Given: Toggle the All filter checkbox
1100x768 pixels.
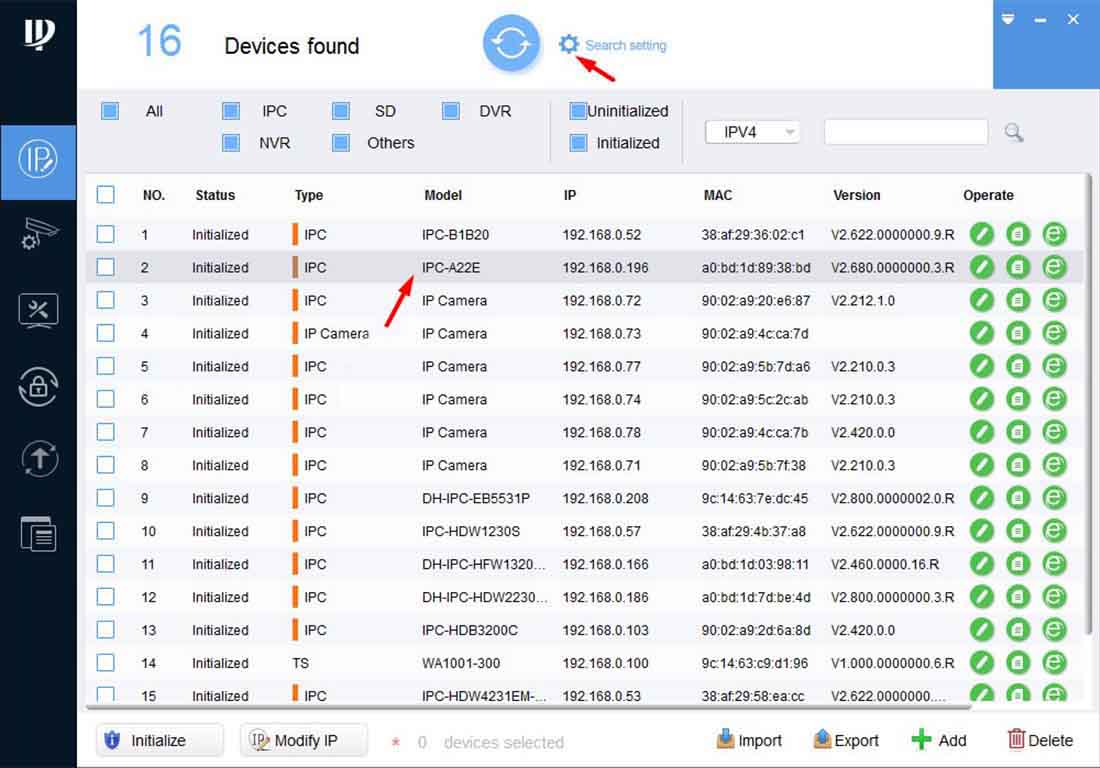Looking at the screenshot, I should coord(110,111).
